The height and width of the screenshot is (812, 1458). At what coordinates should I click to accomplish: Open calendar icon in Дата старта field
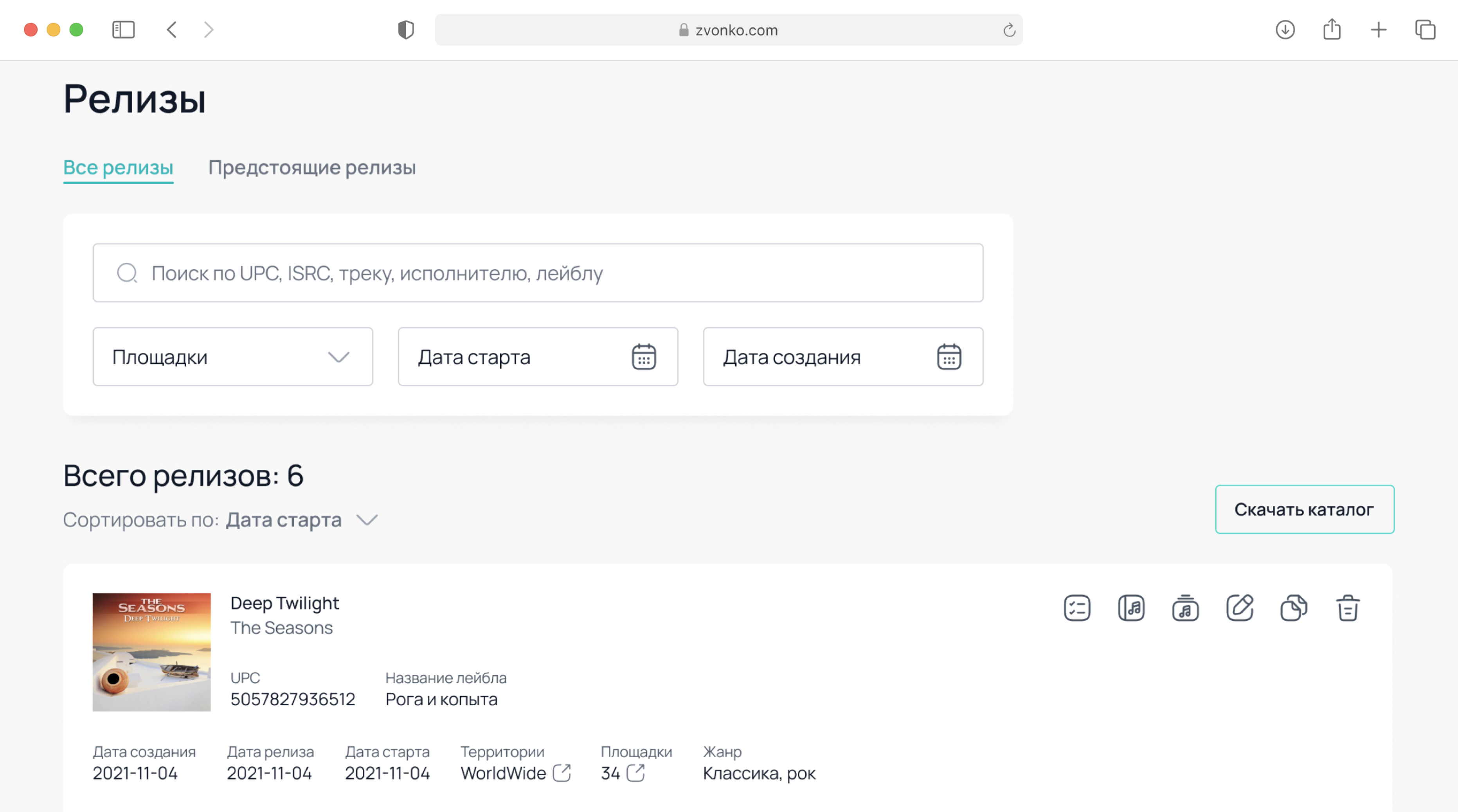point(644,357)
